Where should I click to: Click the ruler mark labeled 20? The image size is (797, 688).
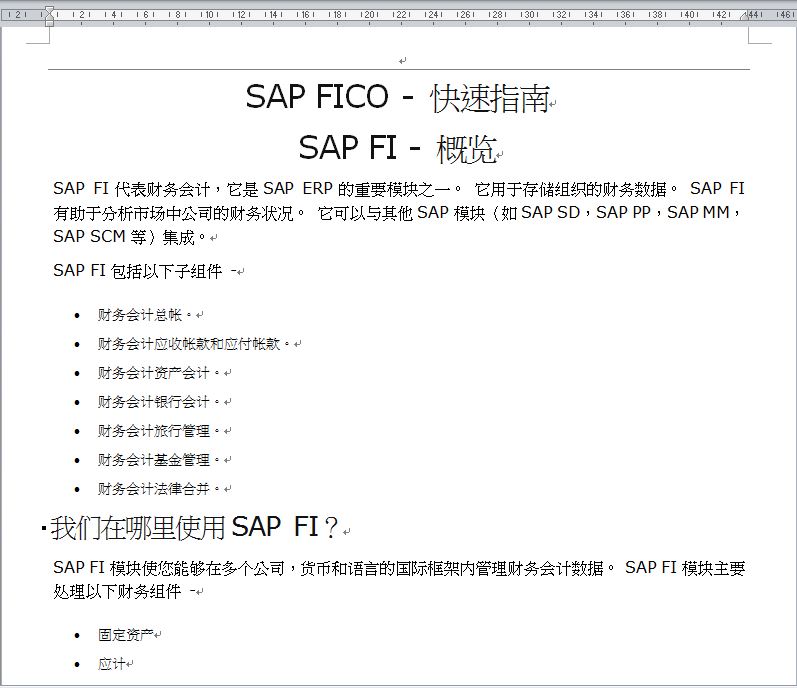[370, 15]
